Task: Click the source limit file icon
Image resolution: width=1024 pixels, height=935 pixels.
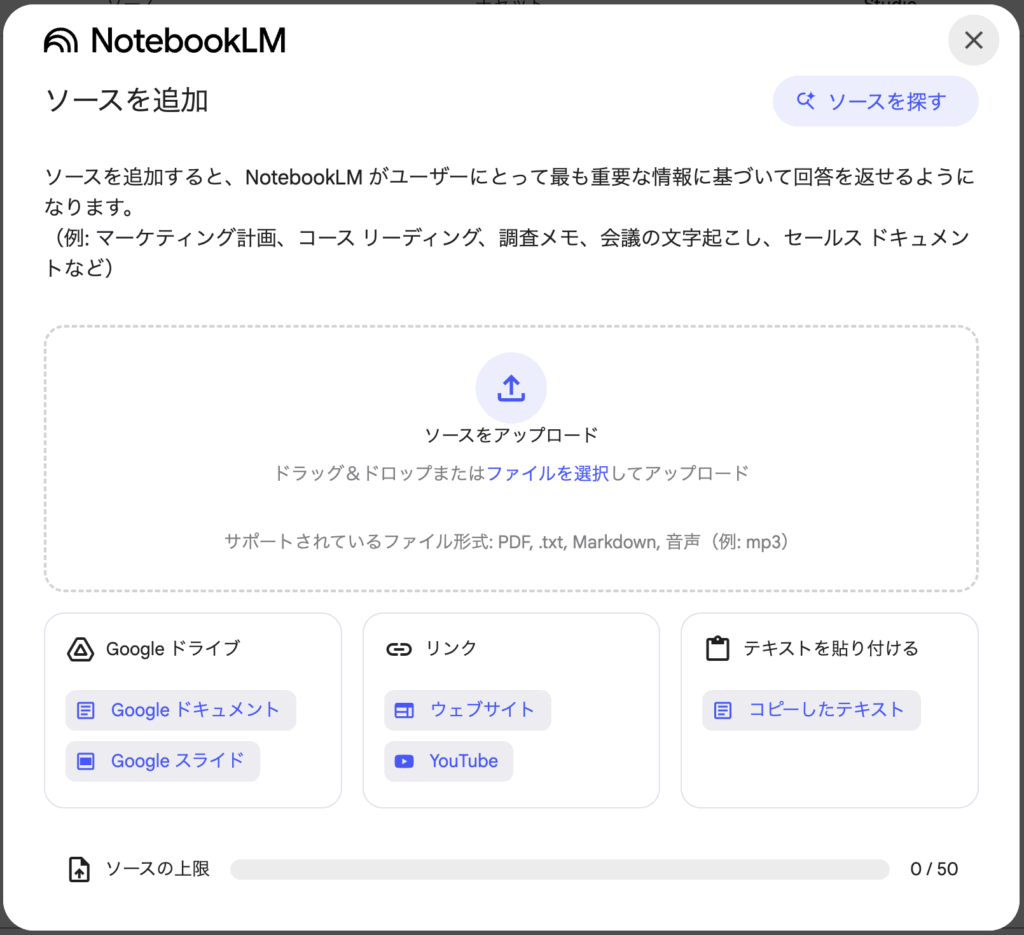Action: (79, 869)
